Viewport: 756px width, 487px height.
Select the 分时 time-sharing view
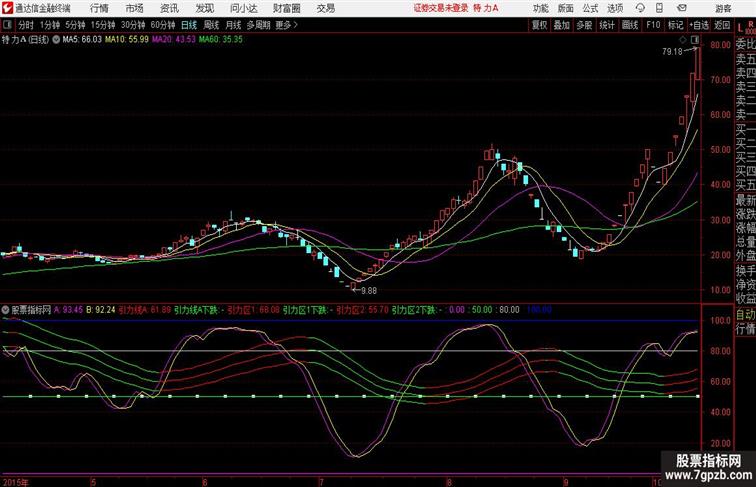pyautogui.click(x=25, y=25)
